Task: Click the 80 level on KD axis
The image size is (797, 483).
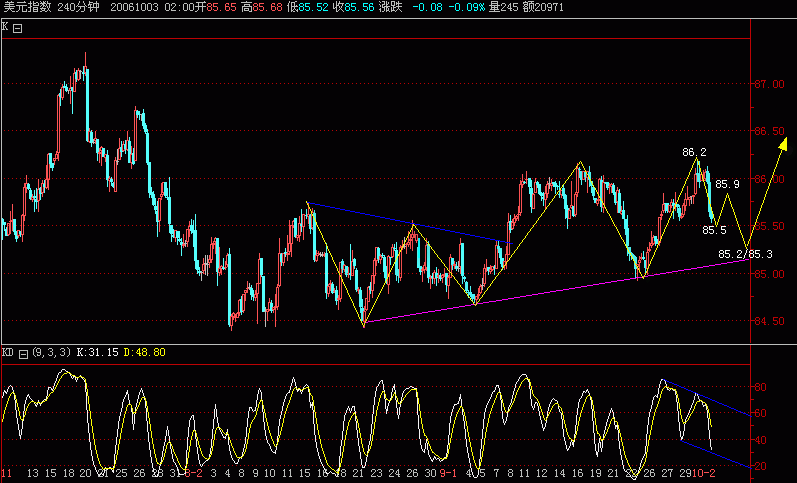Action: point(760,387)
